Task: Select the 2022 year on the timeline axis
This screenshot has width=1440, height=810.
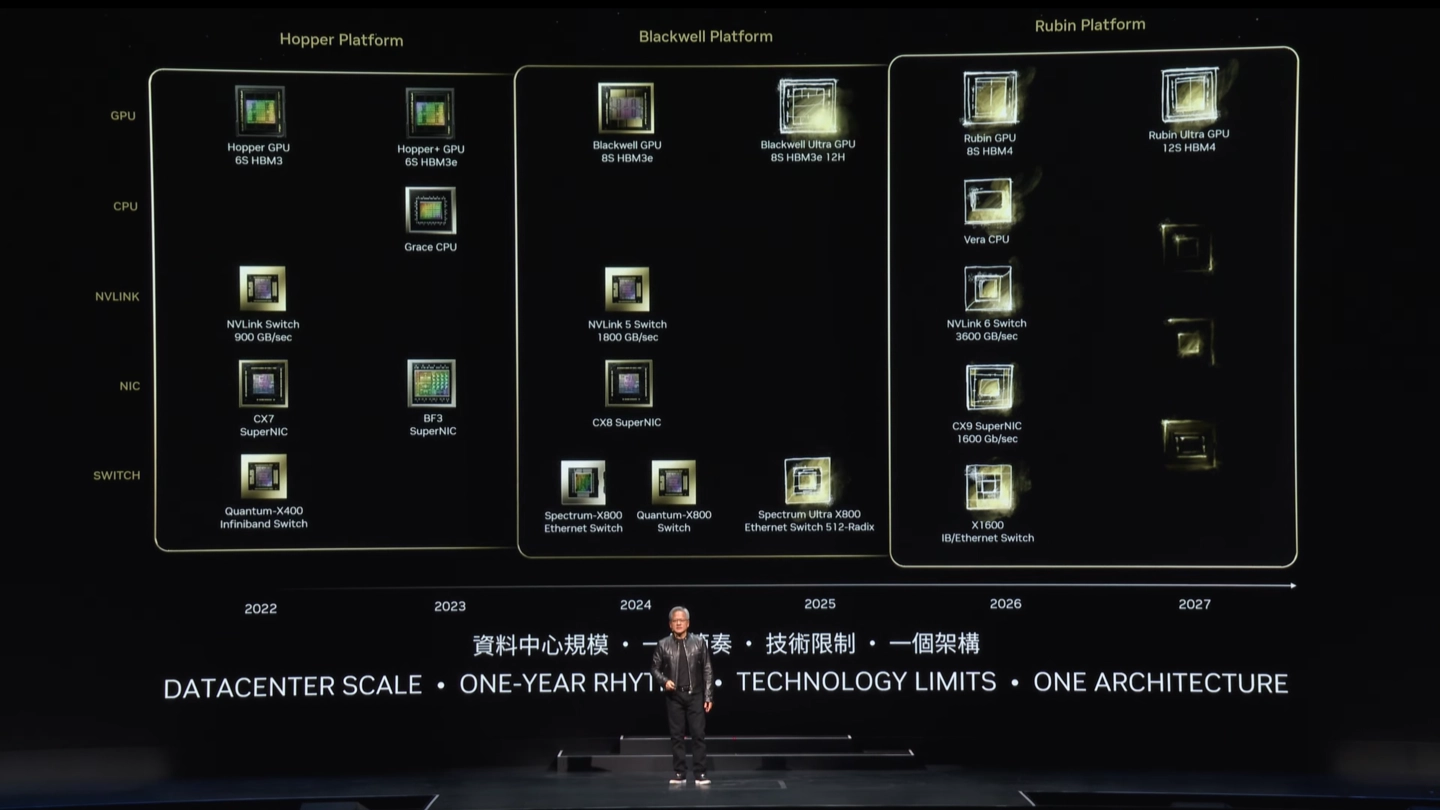Action: (x=262, y=607)
